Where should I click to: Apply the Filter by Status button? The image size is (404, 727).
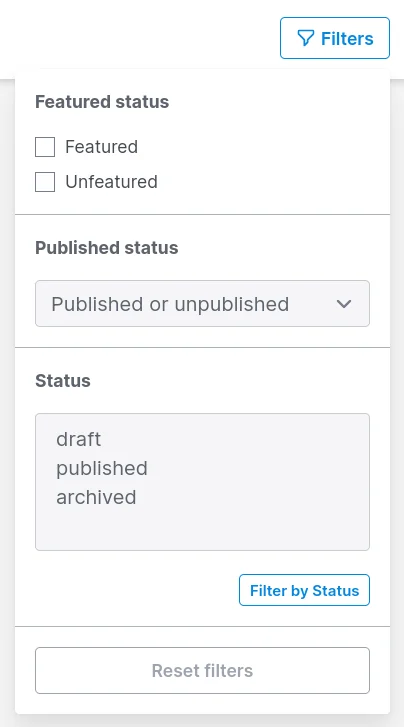pyautogui.click(x=304, y=590)
